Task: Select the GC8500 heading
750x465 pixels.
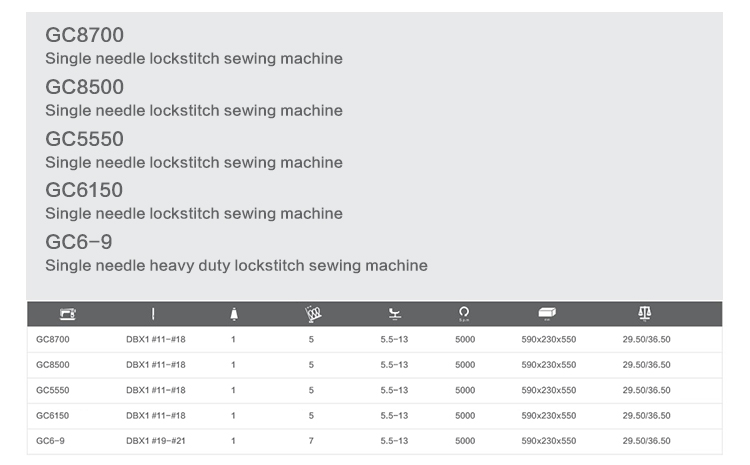Action: 85,87
